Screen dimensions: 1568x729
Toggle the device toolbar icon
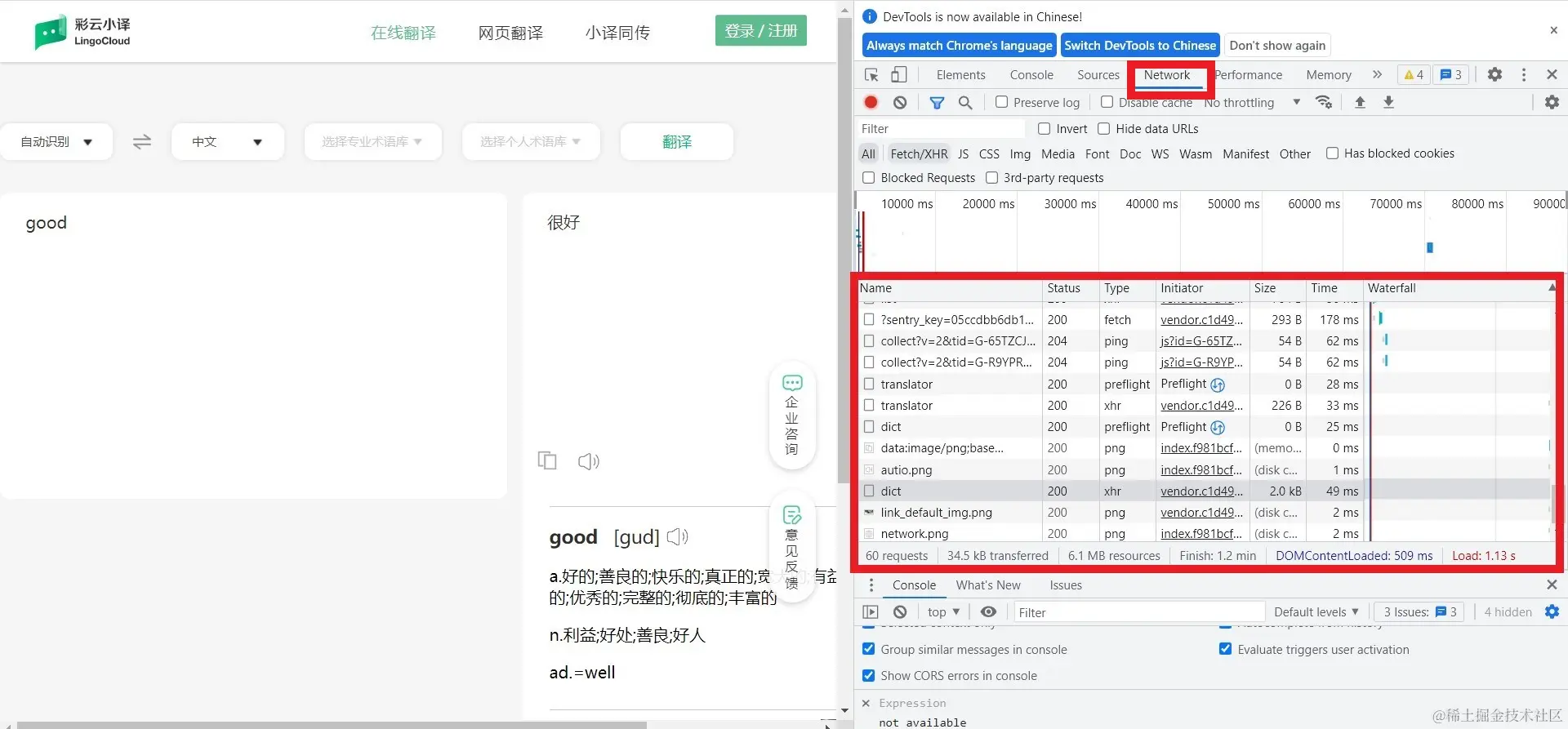(x=898, y=75)
